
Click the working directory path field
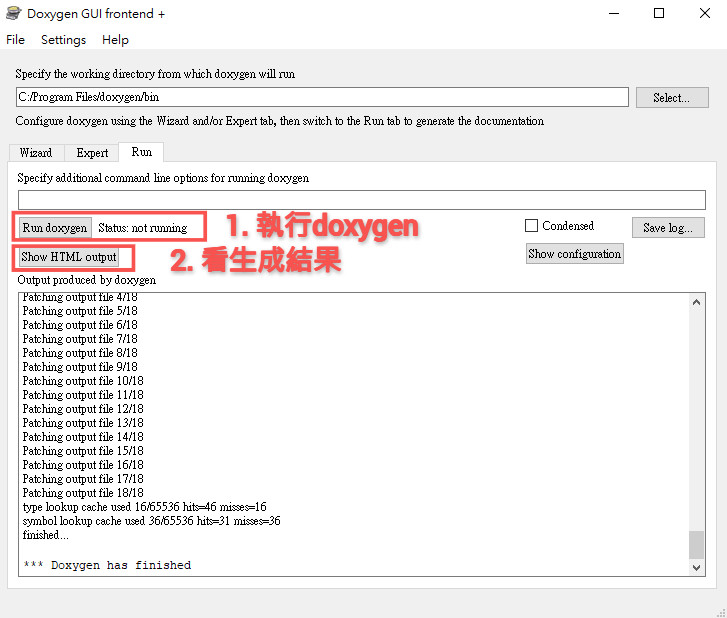[x=322, y=97]
